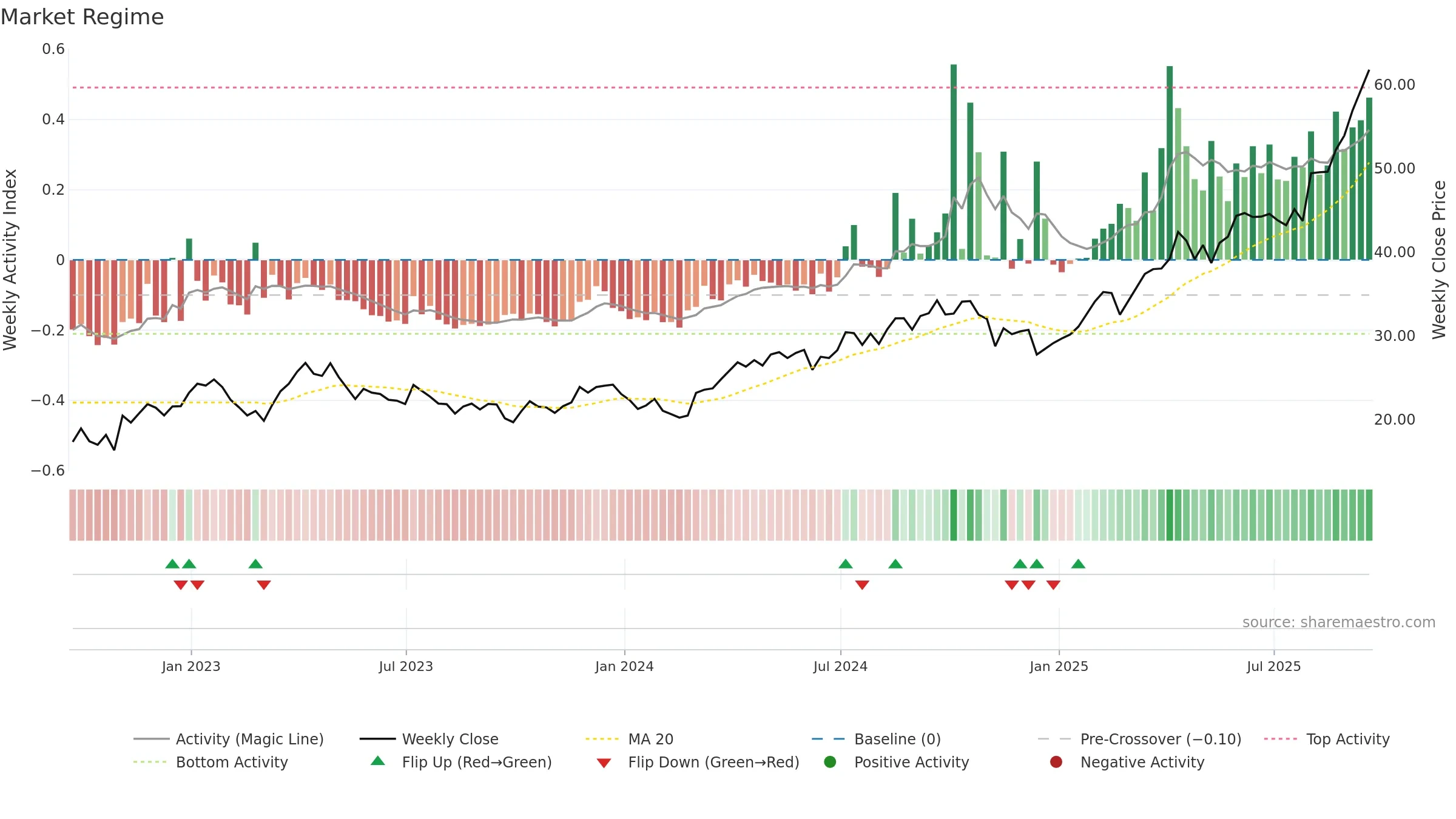Toggle Pre-Crossover (−0.10) legend entry
The image size is (1456, 819).
(x=1139, y=739)
